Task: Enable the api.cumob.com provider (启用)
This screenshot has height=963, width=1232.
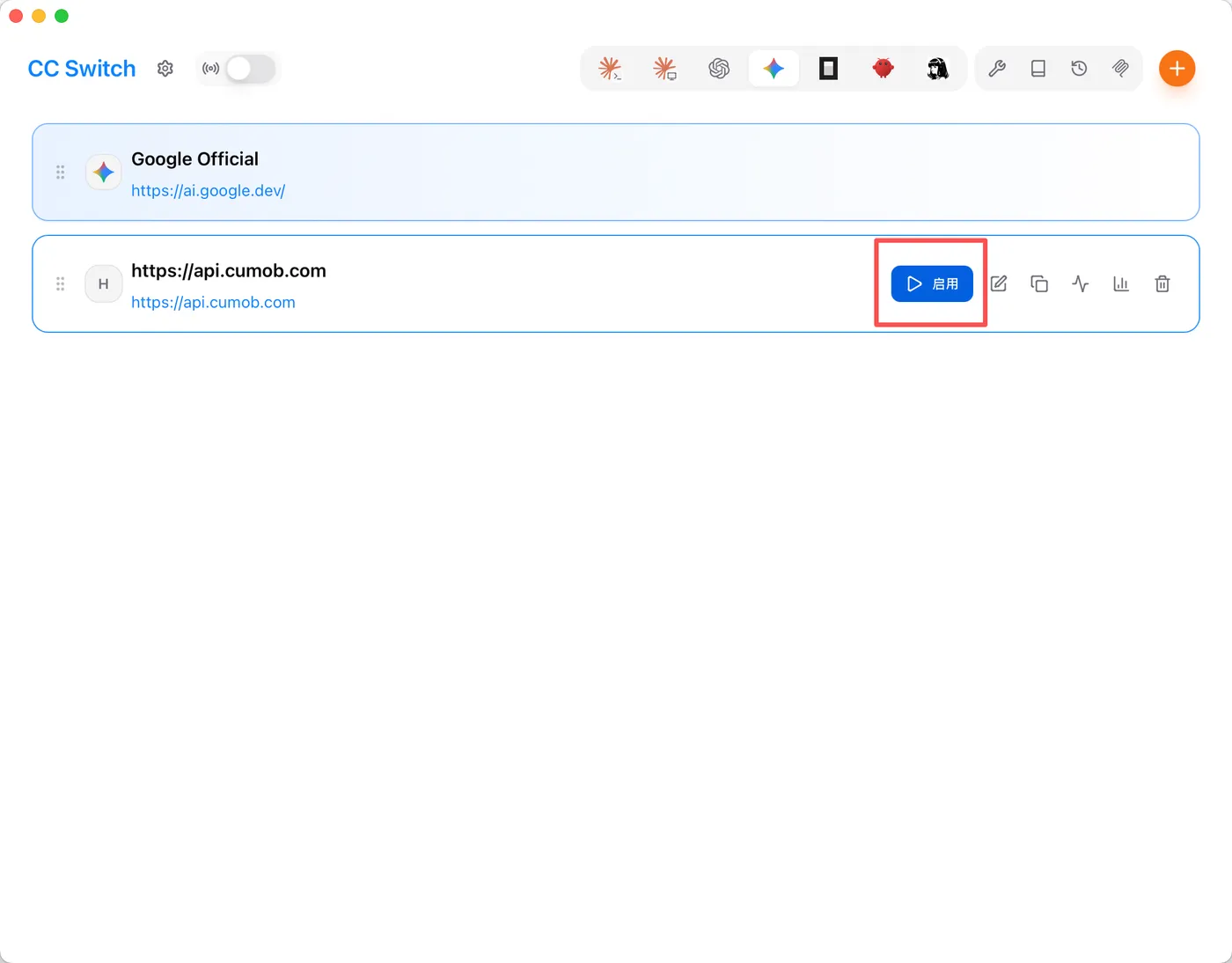Action: coord(932,283)
